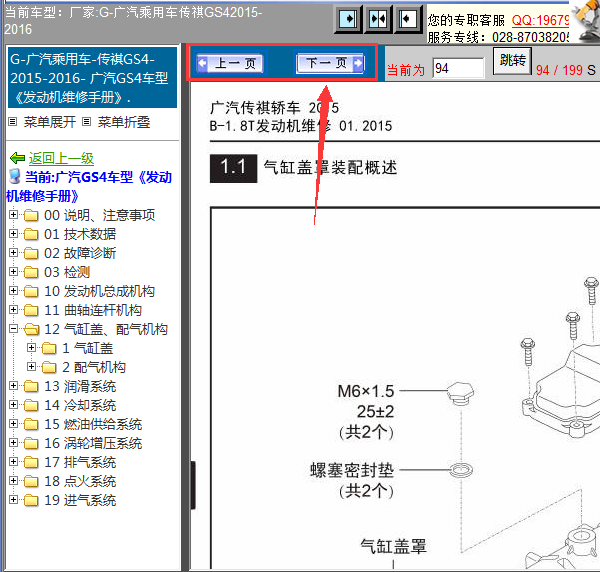Viewport: 600px width, 572px height.
Task: Go to next page with 下一页
Action: coord(330,63)
